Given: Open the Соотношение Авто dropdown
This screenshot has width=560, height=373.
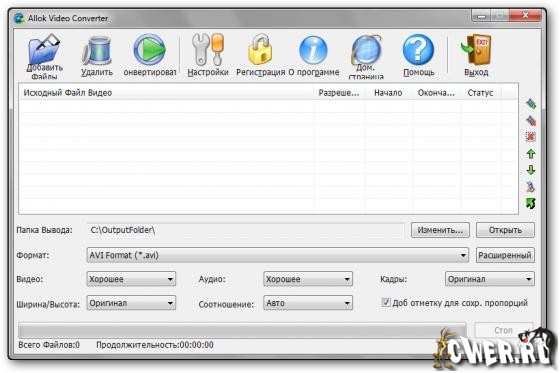Looking at the screenshot, I should [308, 303].
